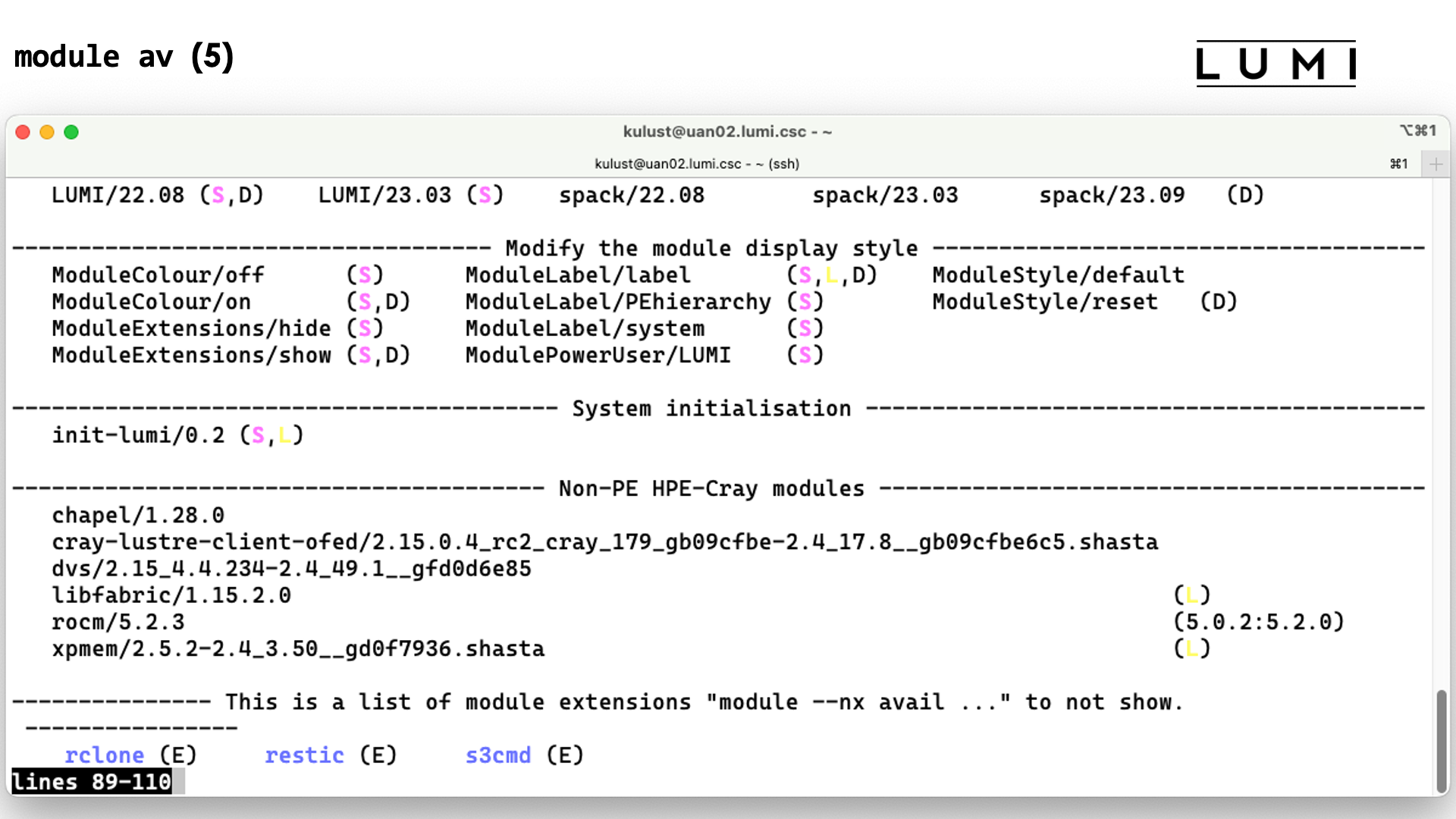Click on ModuleLabel/PEhierarchy entry
Screen dimensions: 1456x819
pyautogui.click(x=618, y=301)
